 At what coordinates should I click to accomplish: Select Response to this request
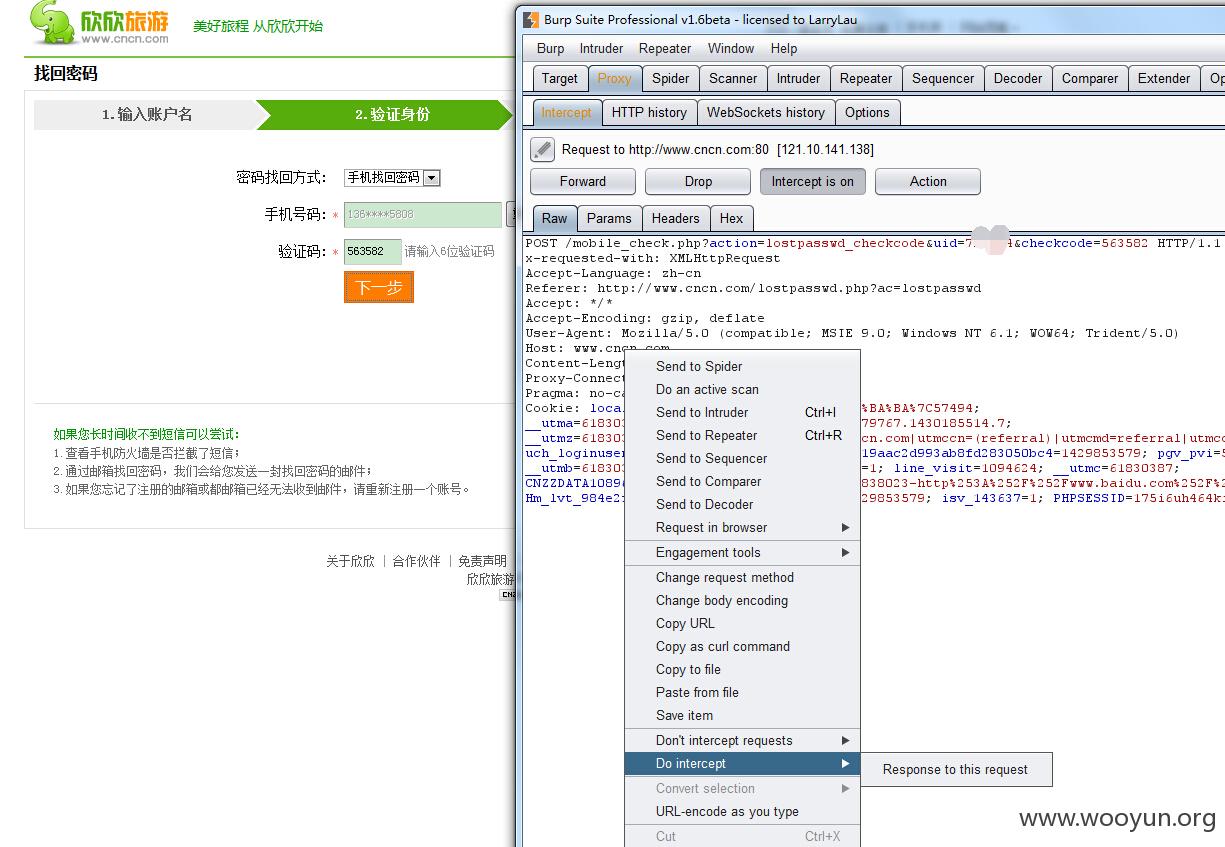(x=956, y=769)
